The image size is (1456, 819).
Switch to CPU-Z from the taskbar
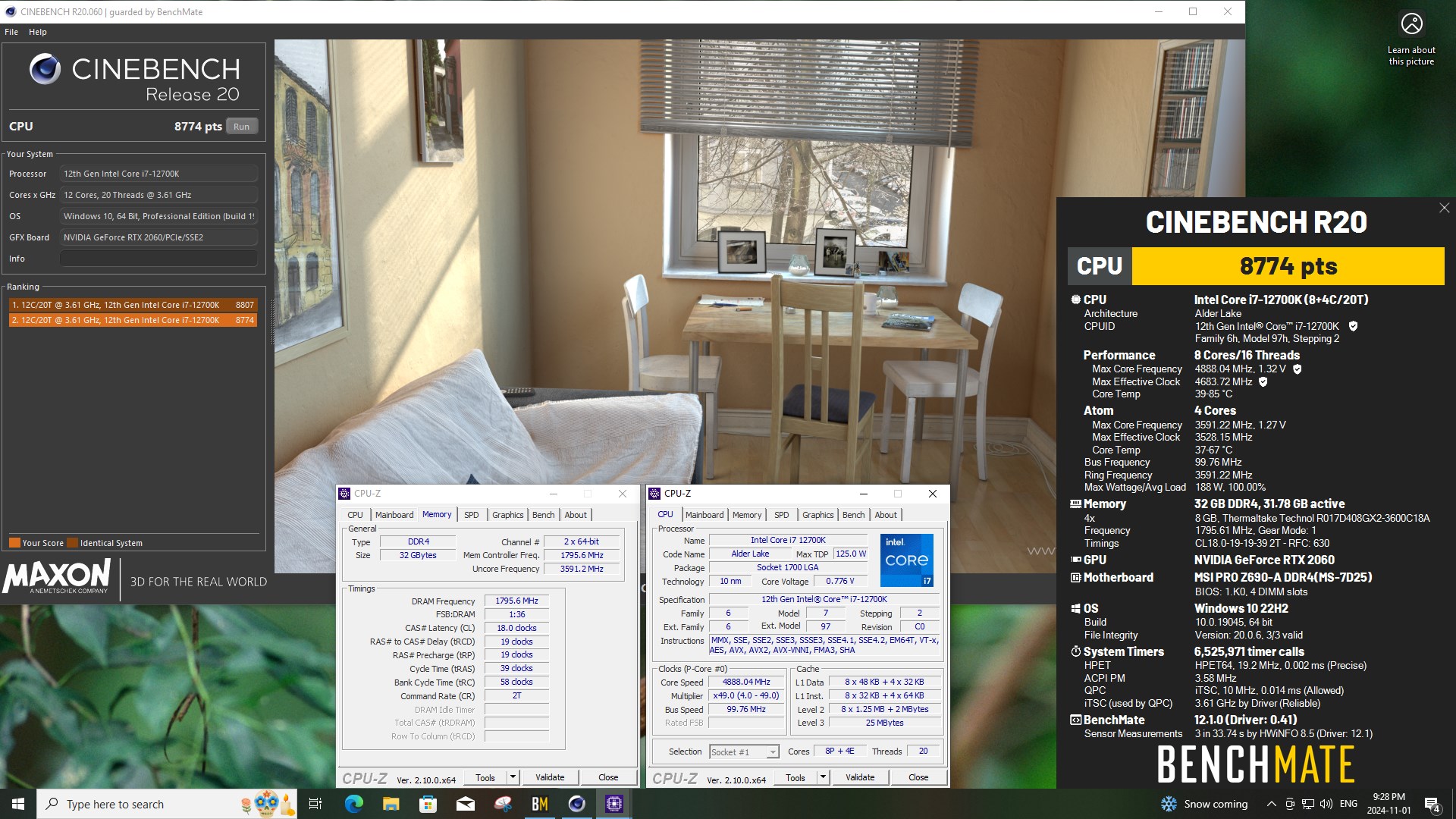(x=614, y=804)
